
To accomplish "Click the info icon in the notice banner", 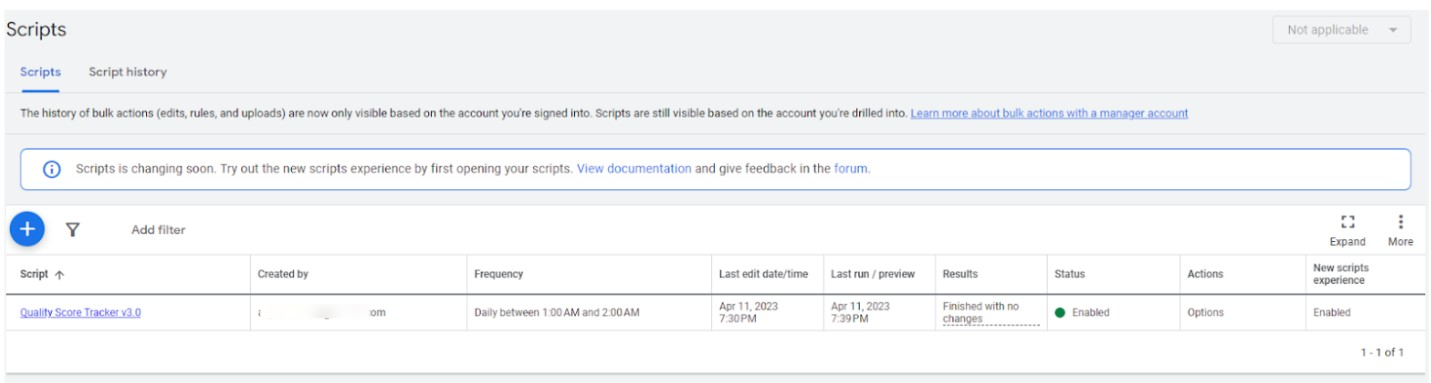I will [x=51, y=169].
